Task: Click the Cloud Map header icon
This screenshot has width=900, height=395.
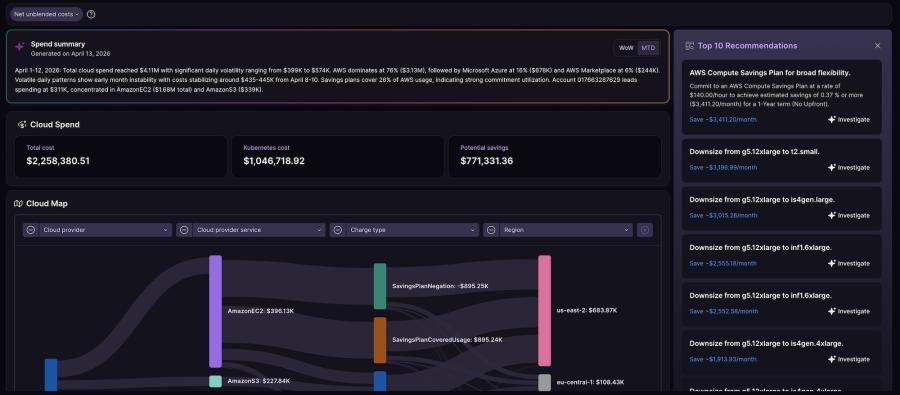Action: click(x=18, y=203)
